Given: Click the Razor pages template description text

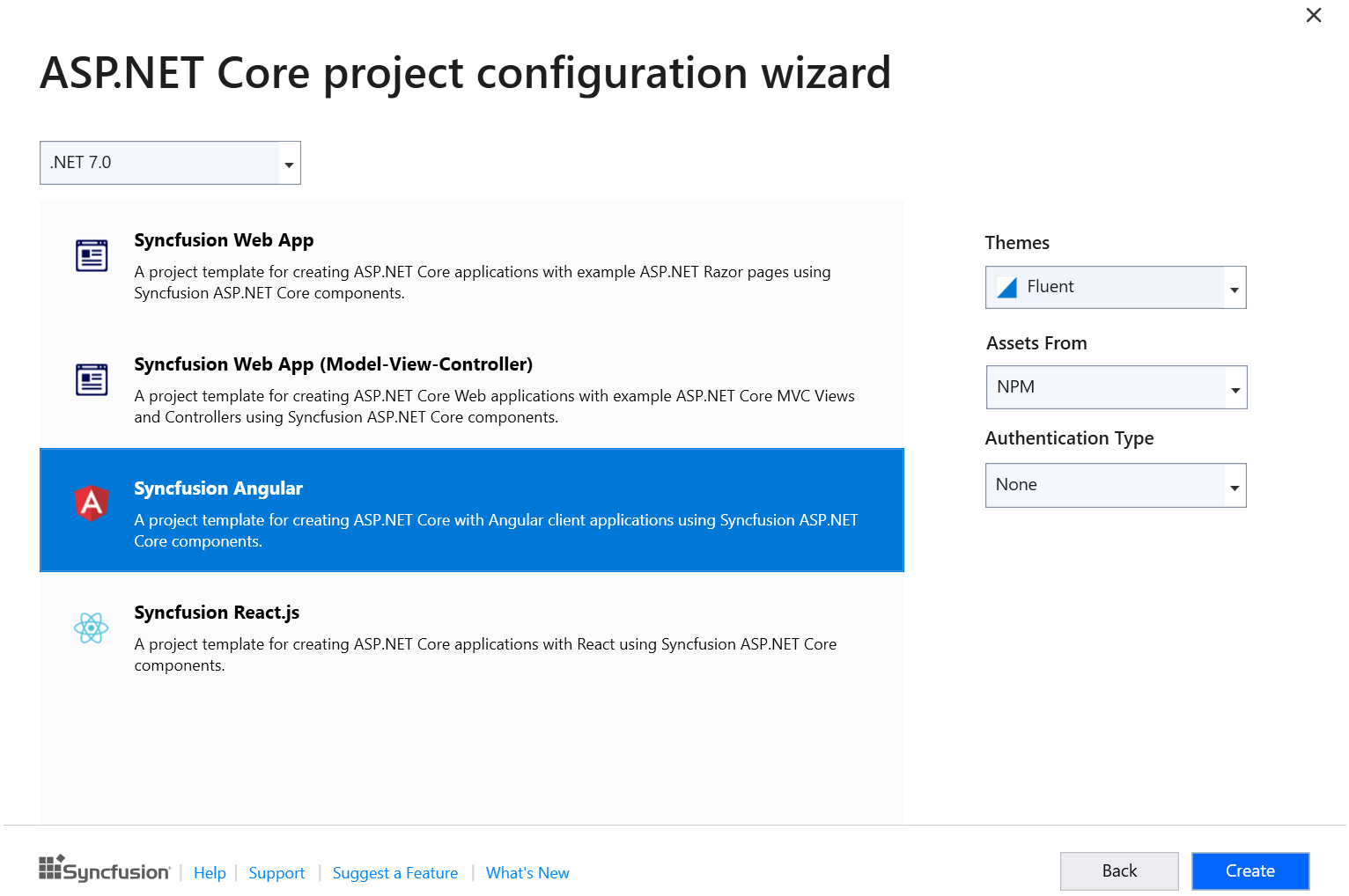Looking at the screenshot, I should coord(483,283).
